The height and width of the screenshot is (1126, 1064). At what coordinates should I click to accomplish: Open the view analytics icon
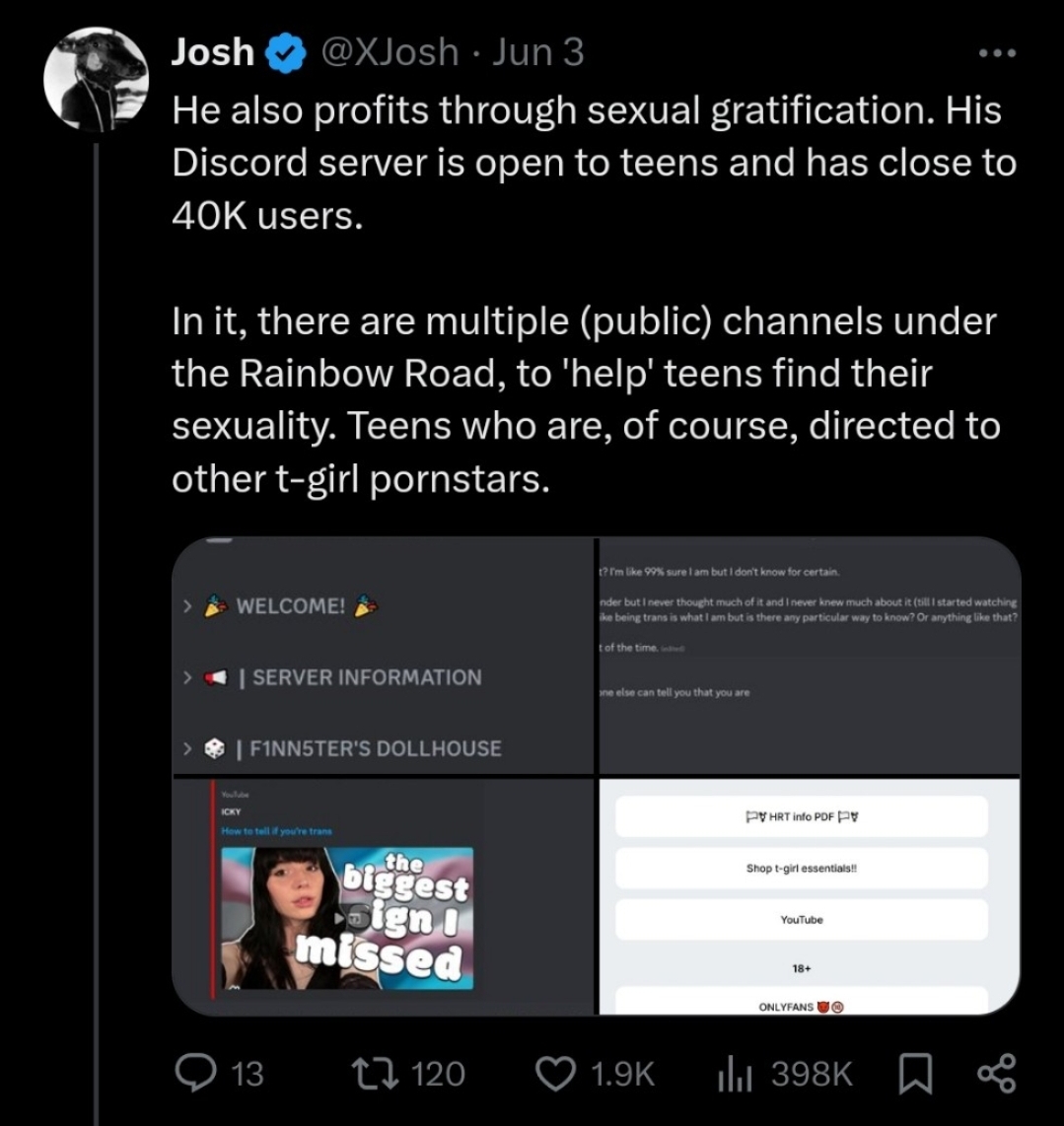click(726, 1073)
